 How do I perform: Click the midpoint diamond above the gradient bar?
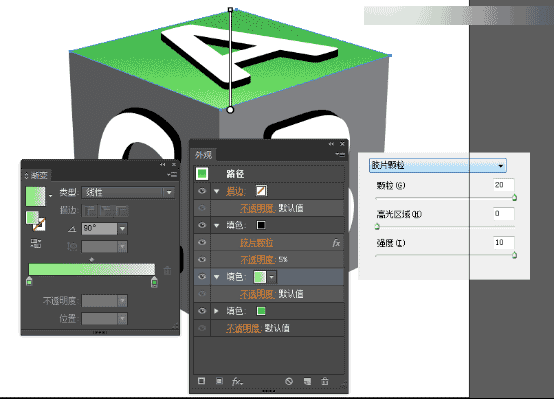pyautogui.click(x=92, y=259)
